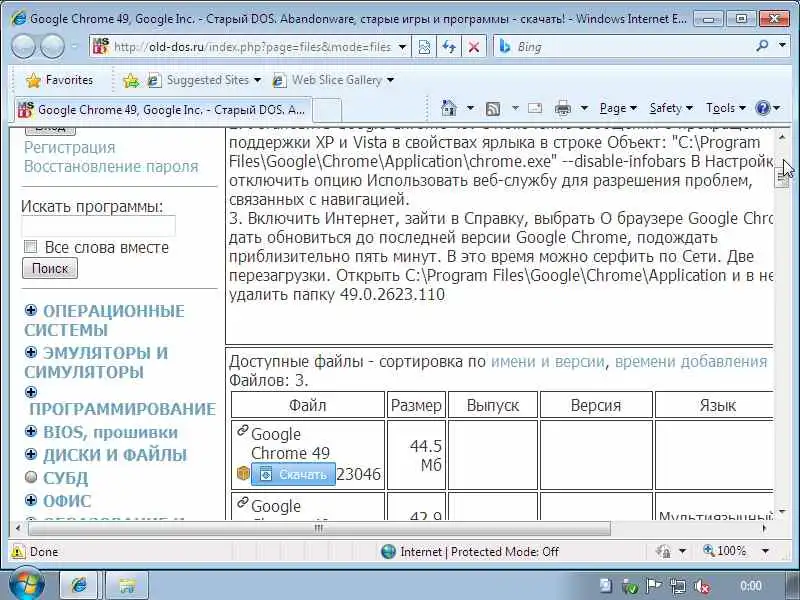Click the blue Help question icon
Screen dimensions: 800x600
point(763,108)
